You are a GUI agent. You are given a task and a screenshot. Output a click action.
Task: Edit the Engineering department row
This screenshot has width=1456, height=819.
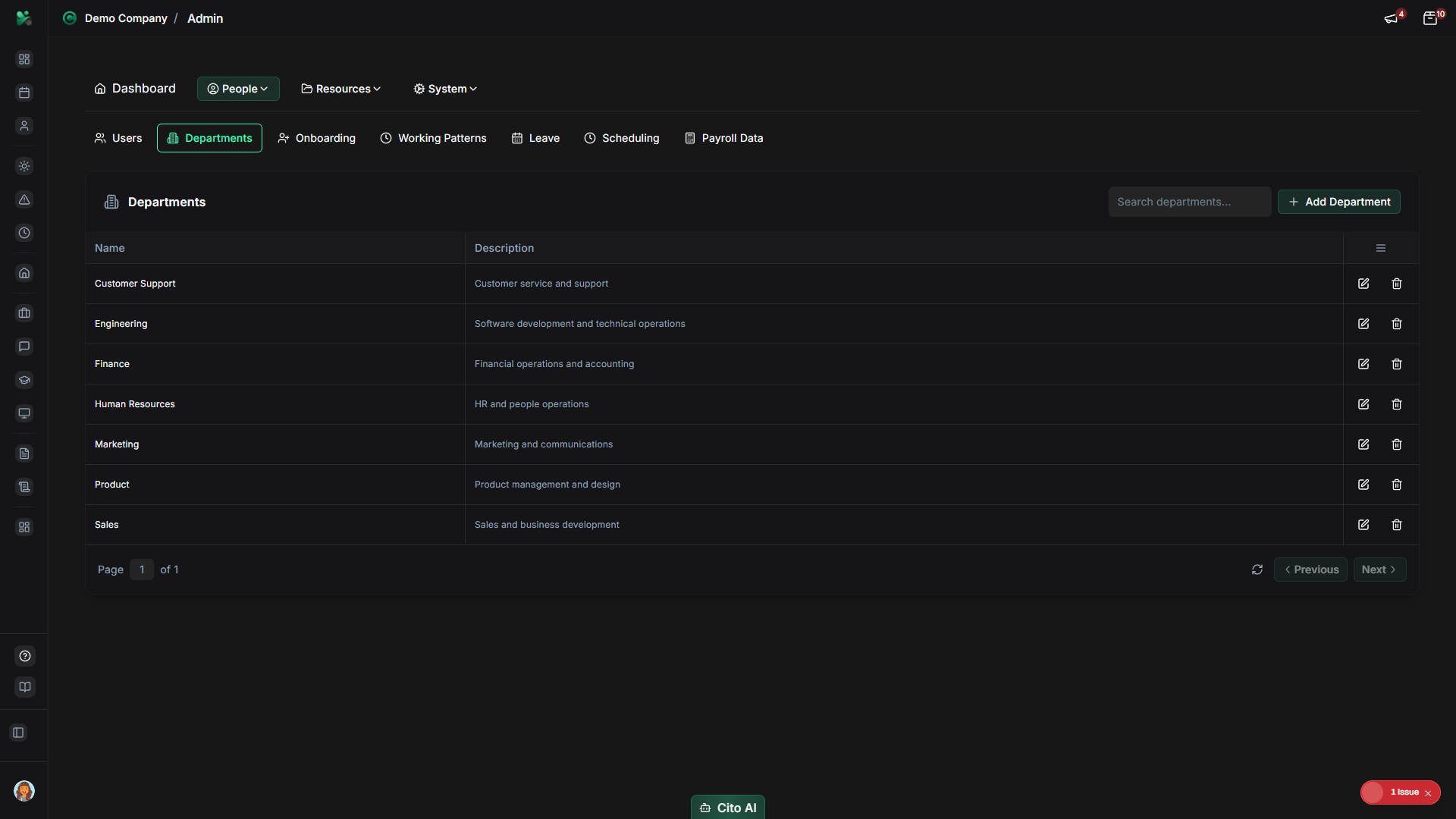[1363, 324]
